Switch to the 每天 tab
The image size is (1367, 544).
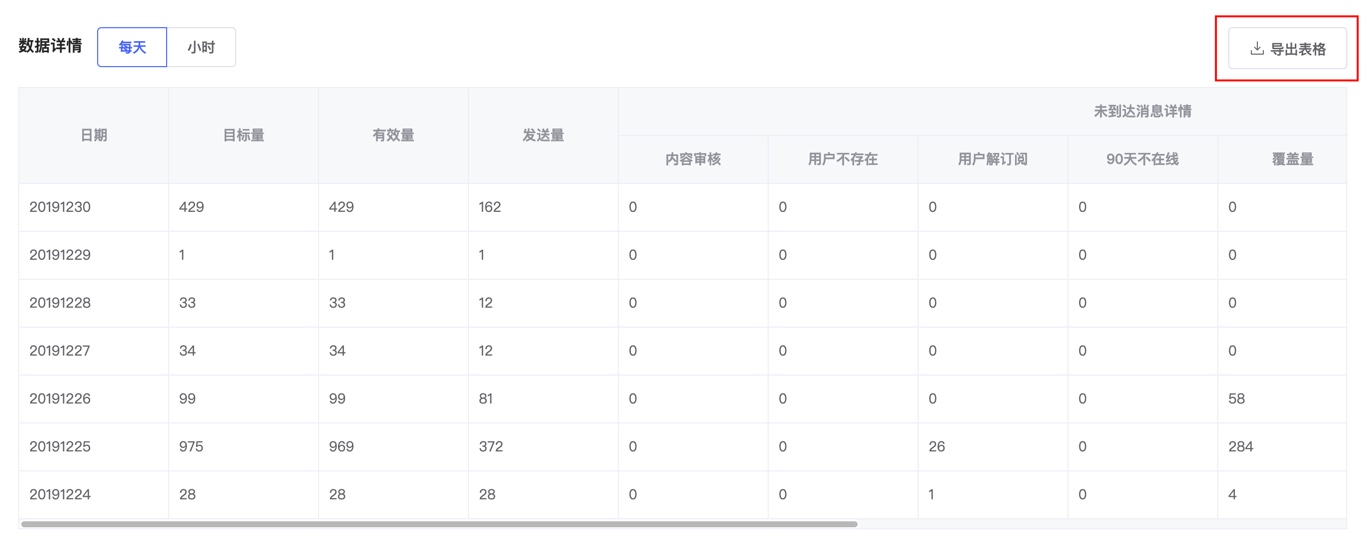point(132,47)
